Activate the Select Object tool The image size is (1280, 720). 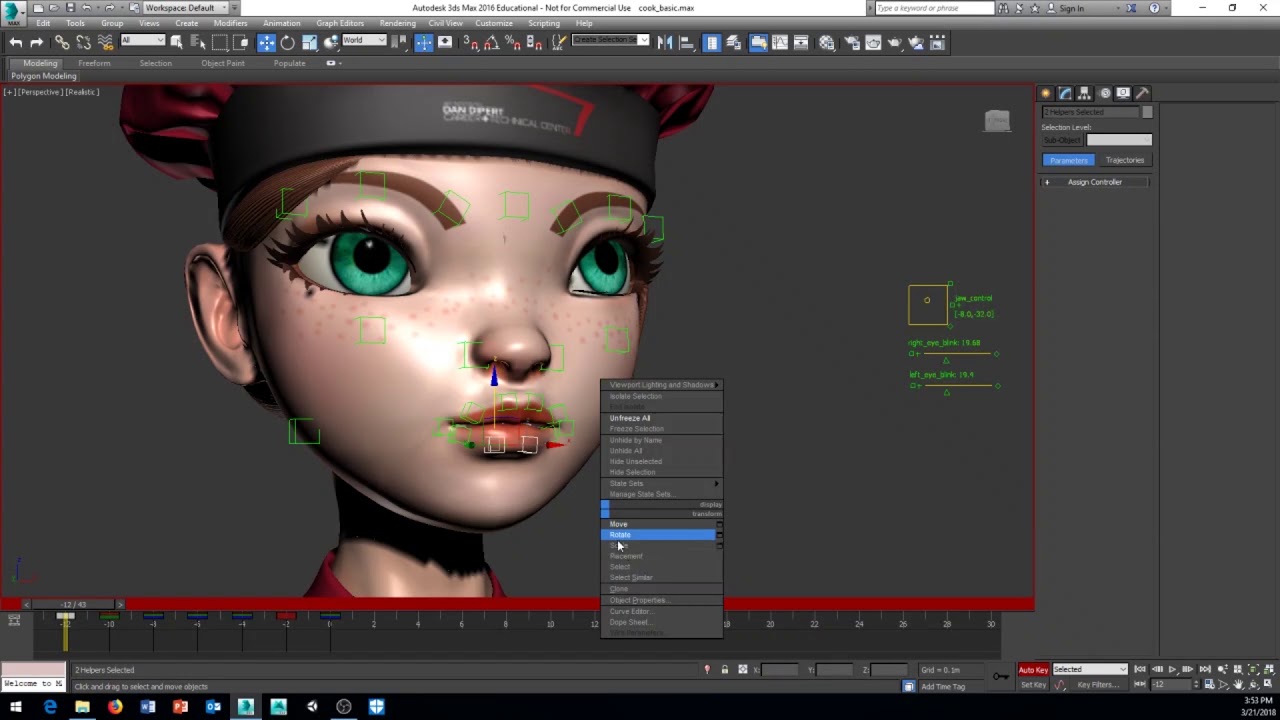[x=176, y=42]
